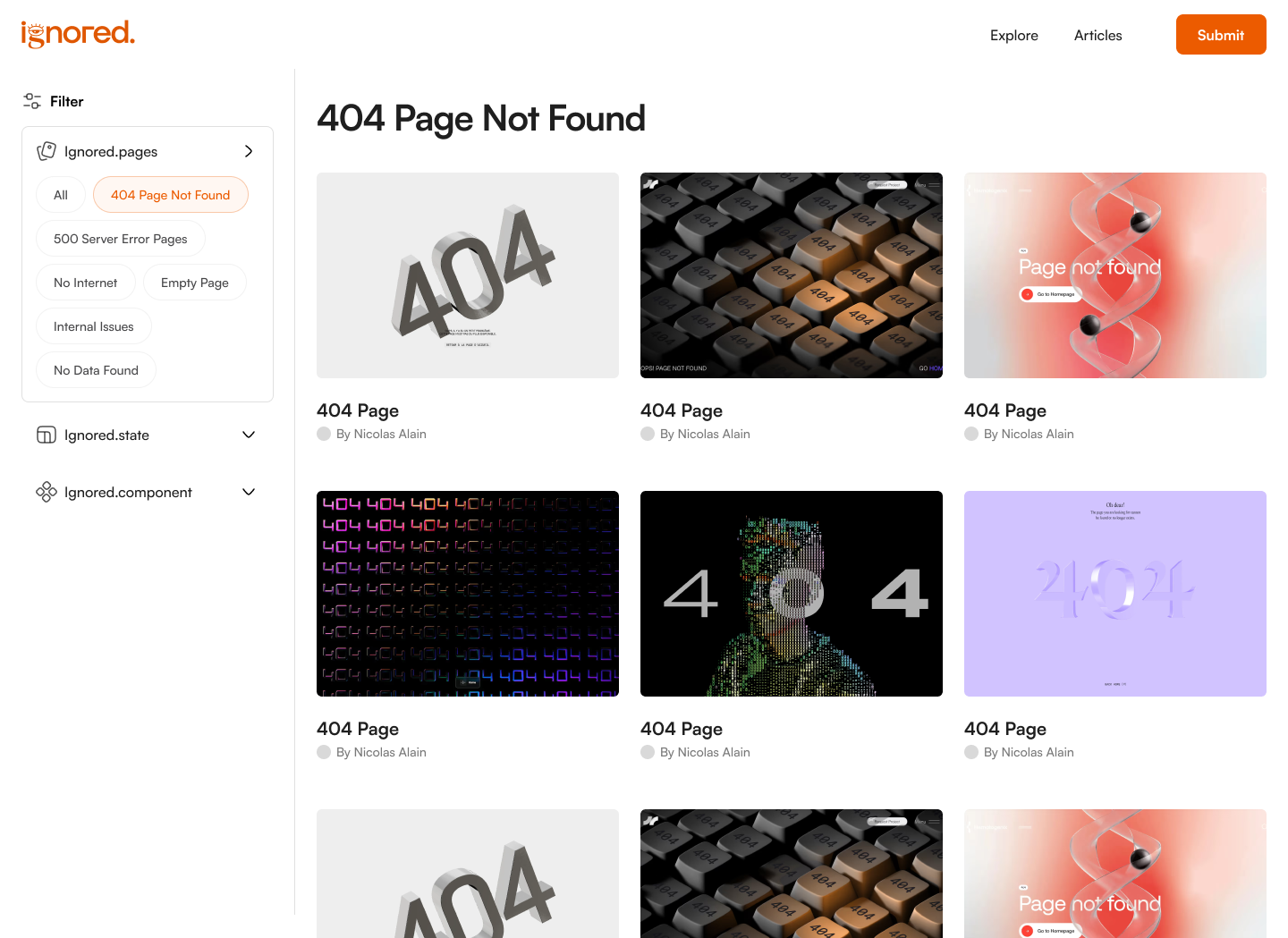Image resolution: width=1288 pixels, height=938 pixels.
Task: Open the lavender 404 thumbnail
Action: (1115, 594)
